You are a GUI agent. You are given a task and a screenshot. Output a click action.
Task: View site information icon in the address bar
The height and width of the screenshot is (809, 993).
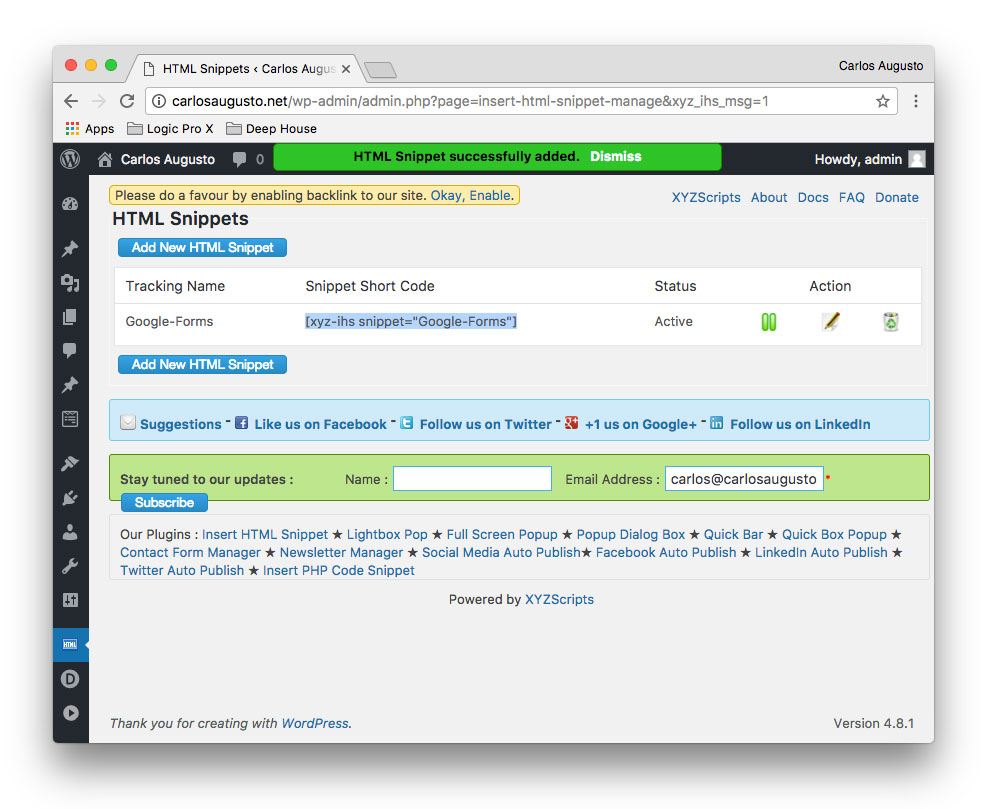click(x=159, y=101)
